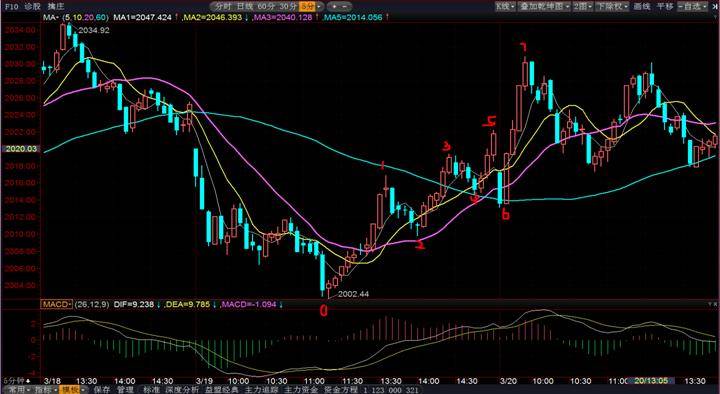
Task: Open the period arrow beside 5分
Action: click(x=320, y=6)
